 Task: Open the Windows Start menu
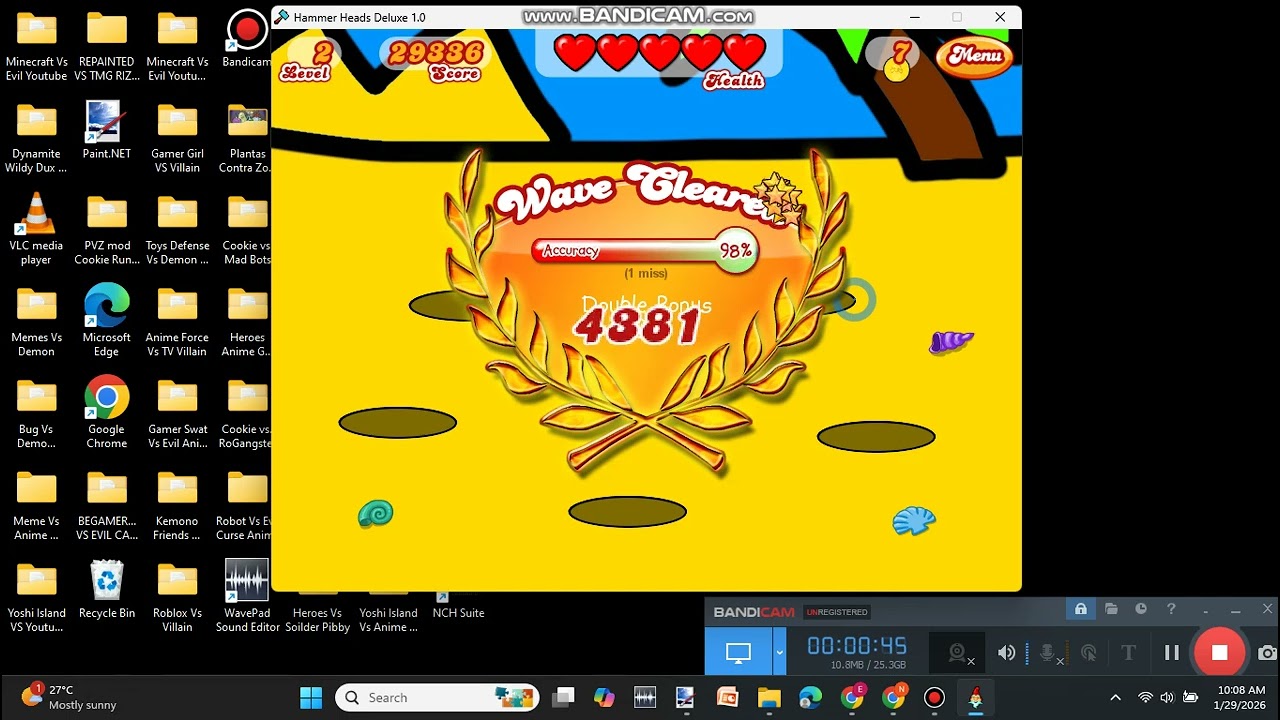coord(311,697)
